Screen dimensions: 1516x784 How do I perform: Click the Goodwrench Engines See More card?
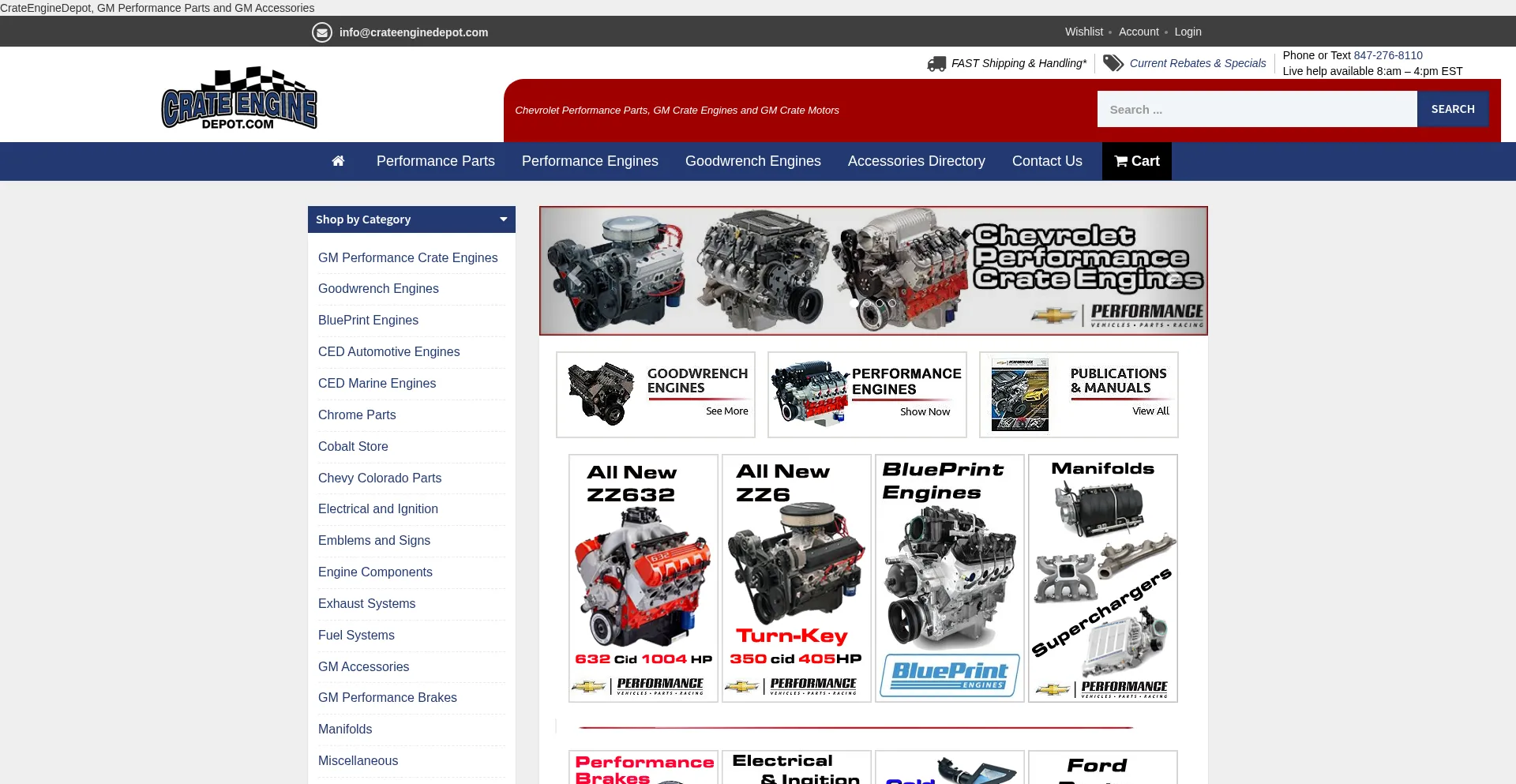(x=655, y=395)
